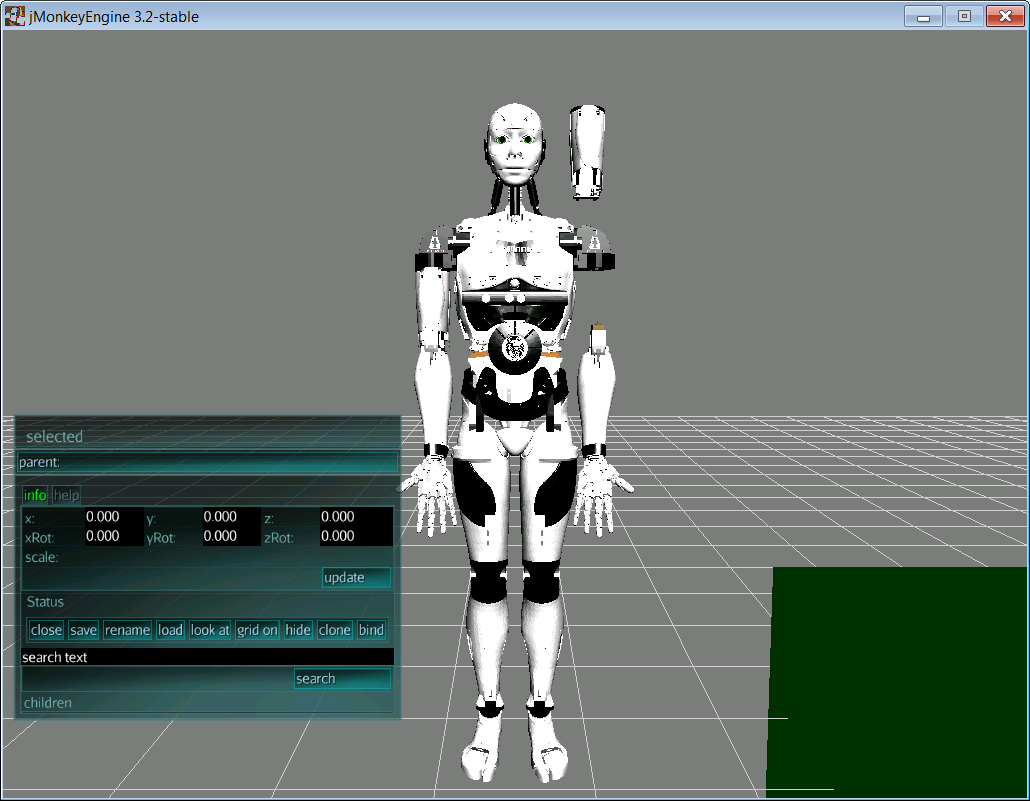
Task: Click the rename button
Action: pyautogui.click(x=127, y=630)
